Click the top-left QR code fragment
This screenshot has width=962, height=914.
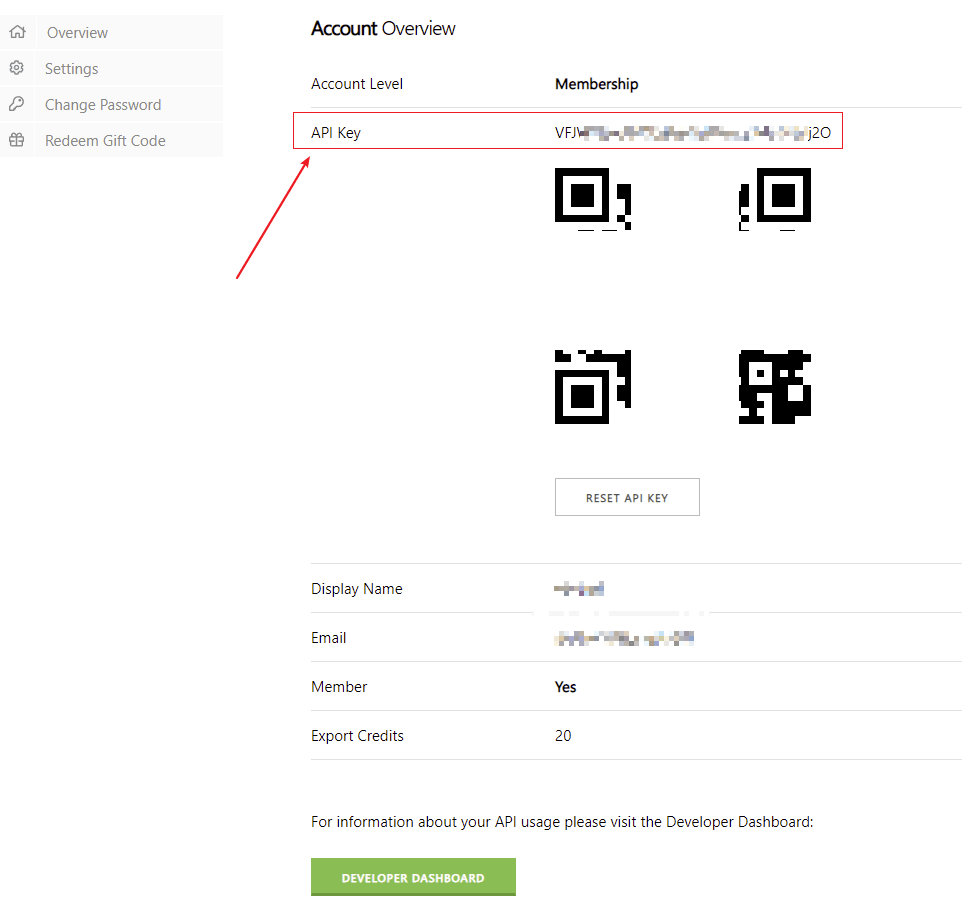click(x=593, y=199)
